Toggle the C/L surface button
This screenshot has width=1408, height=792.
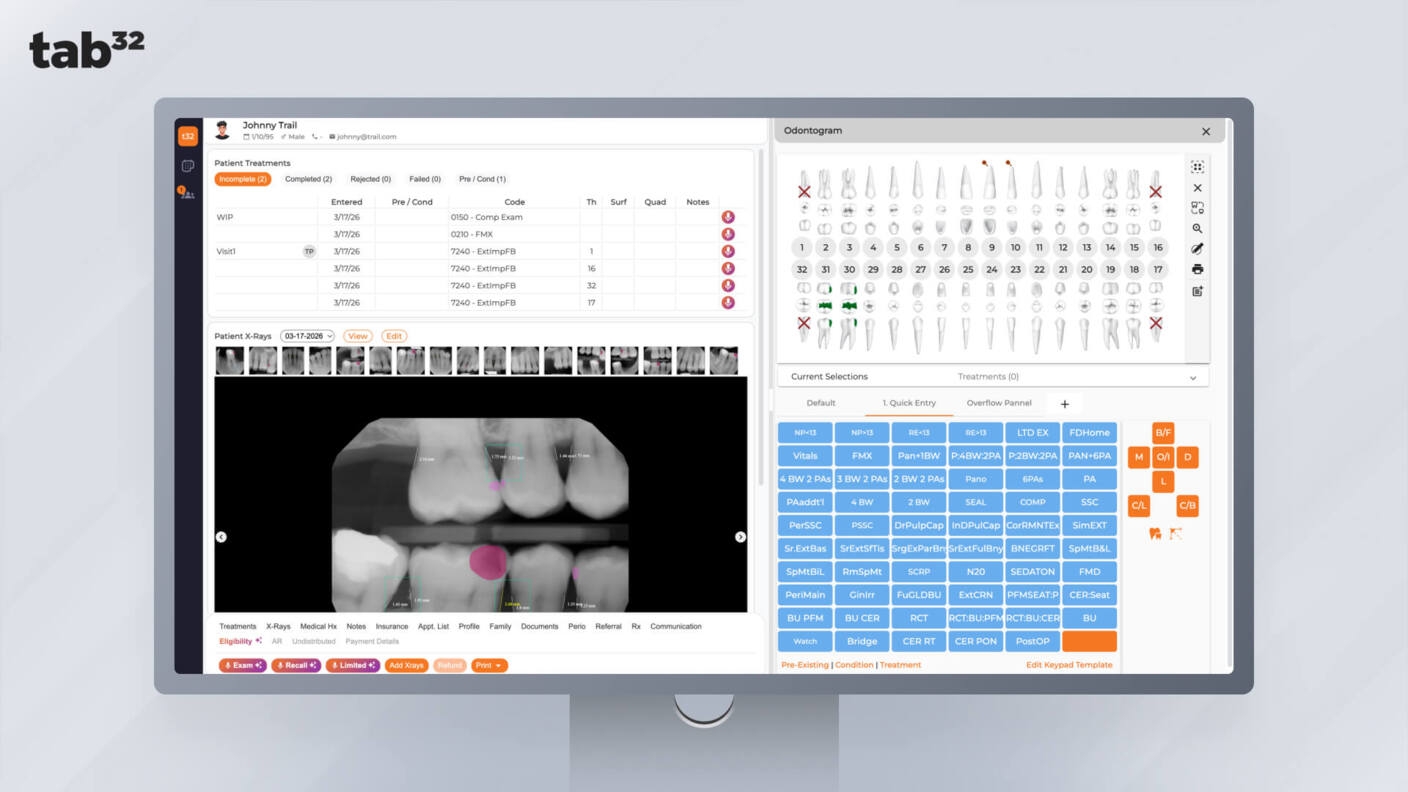[x=1138, y=506]
